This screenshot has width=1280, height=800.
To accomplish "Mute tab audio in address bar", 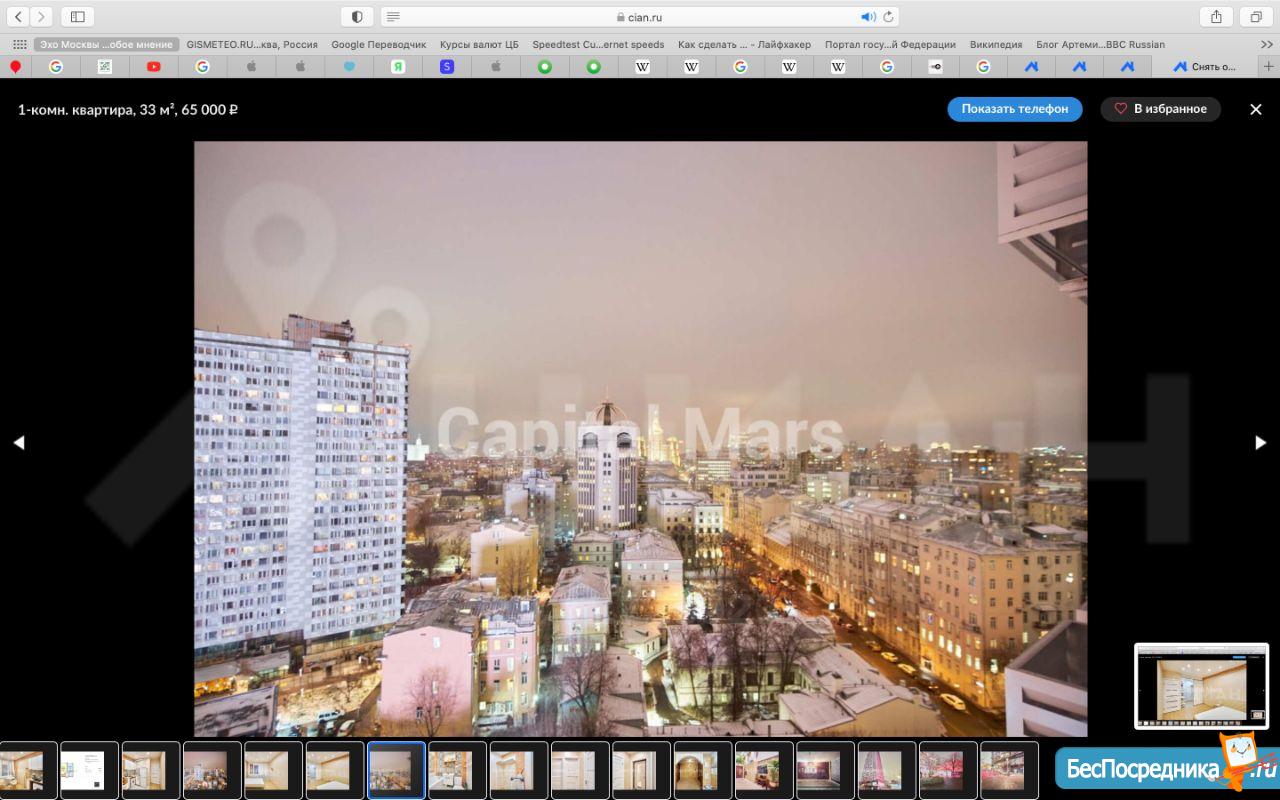I will (x=867, y=17).
